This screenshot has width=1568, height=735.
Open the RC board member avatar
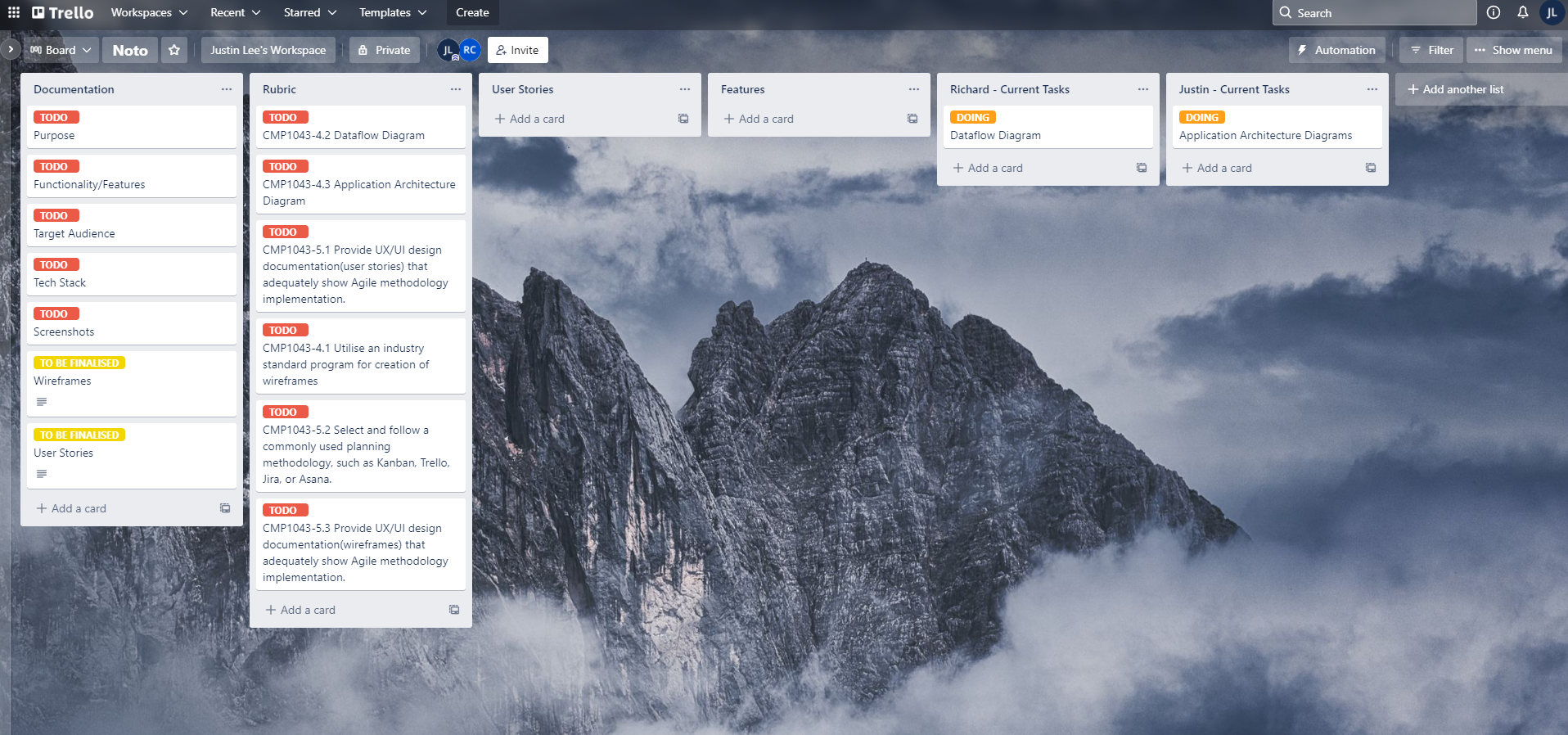[470, 50]
